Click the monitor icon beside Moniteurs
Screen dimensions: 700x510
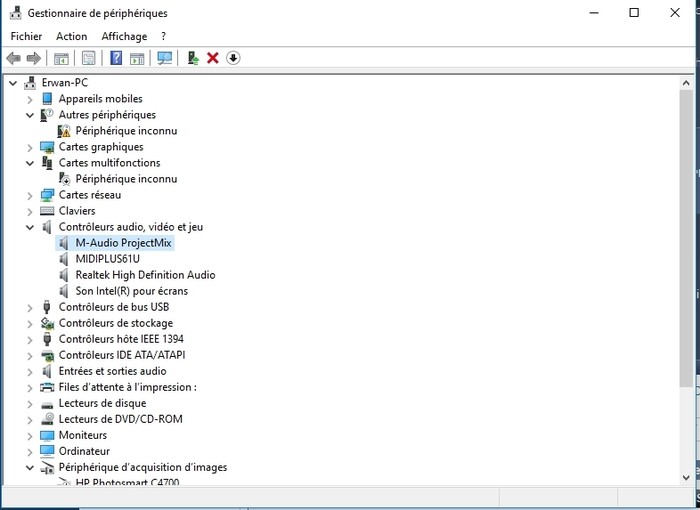[47, 435]
